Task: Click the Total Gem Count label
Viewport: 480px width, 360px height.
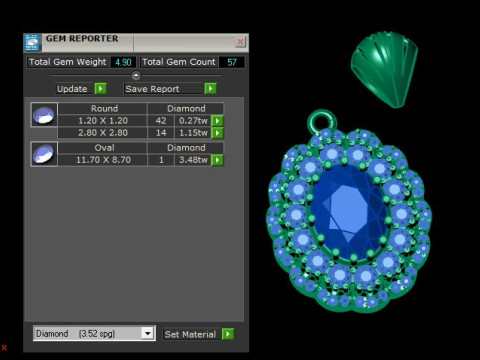Action: click(179, 62)
